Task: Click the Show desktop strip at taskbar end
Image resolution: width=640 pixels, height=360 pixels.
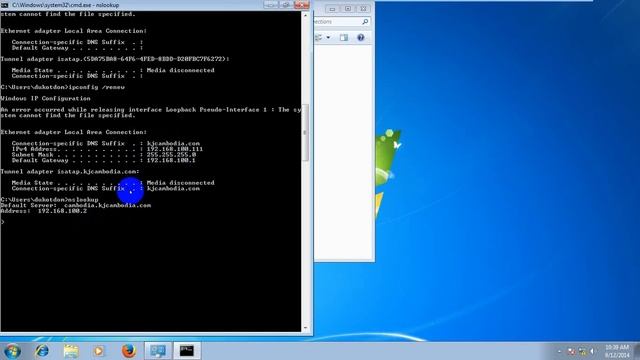Action: [x=637, y=351]
